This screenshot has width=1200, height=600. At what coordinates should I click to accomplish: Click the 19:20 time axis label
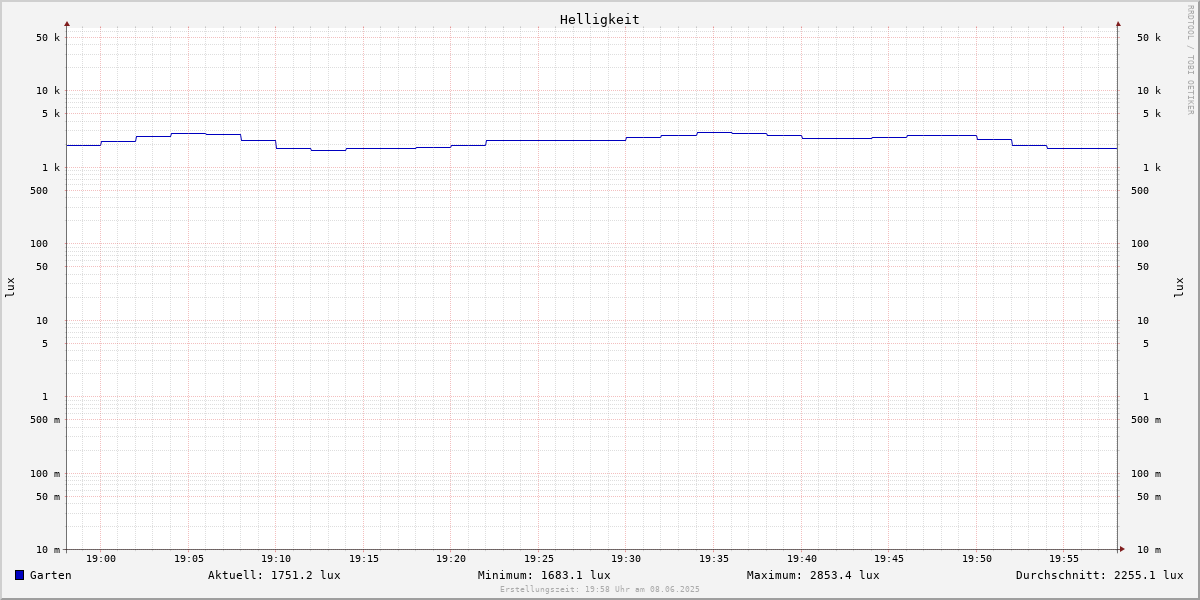click(x=451, y=559)
